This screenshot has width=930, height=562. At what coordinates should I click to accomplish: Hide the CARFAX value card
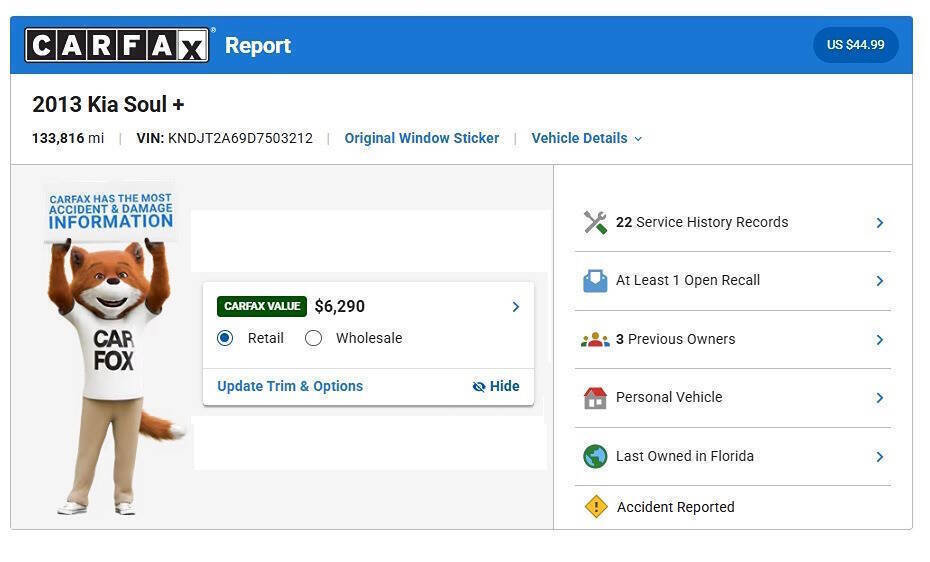[x=496, y=386]
